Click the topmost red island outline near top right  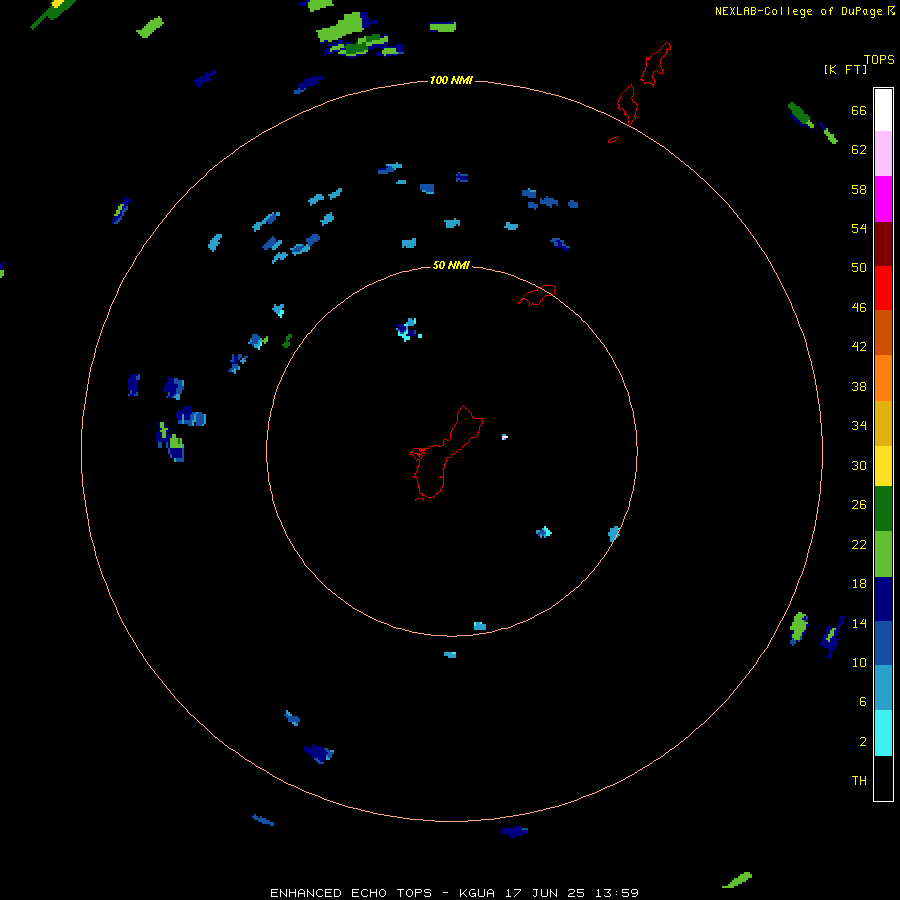[655, 64]
